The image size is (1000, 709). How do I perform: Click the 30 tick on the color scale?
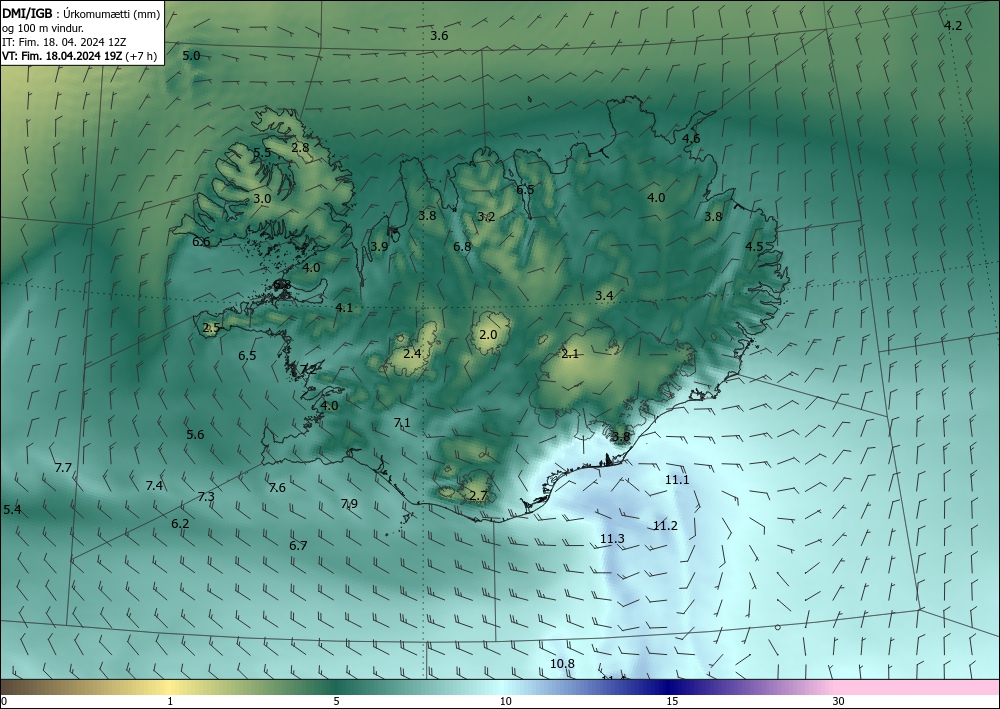pyautogui.click(x=839, y=701)
